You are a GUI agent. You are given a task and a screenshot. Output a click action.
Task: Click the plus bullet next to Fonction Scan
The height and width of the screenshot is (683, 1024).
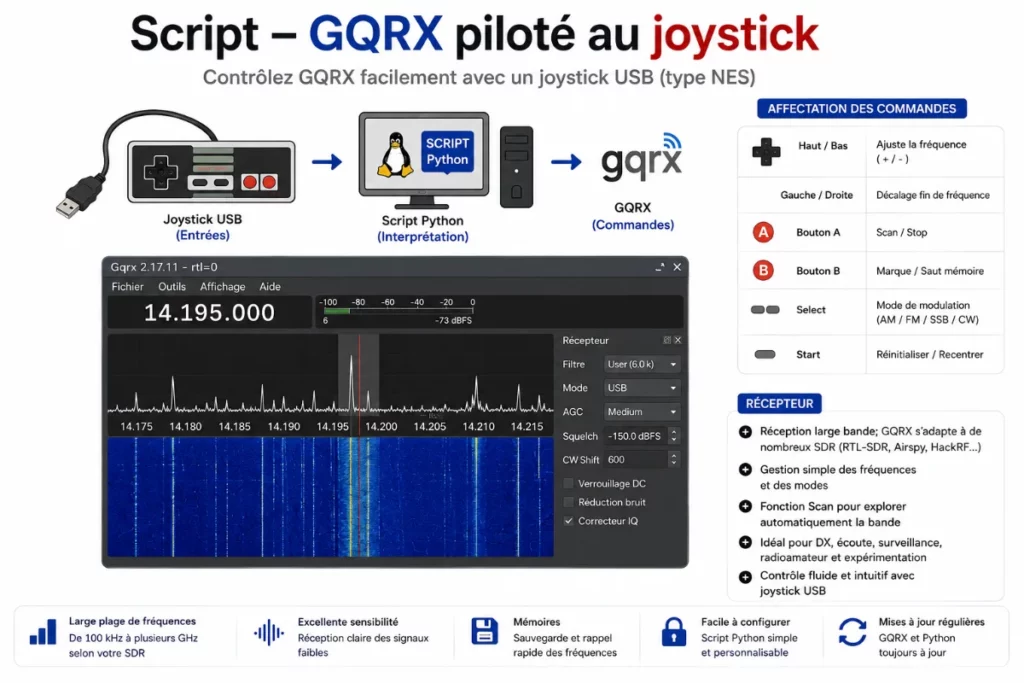tap(745, 506)
